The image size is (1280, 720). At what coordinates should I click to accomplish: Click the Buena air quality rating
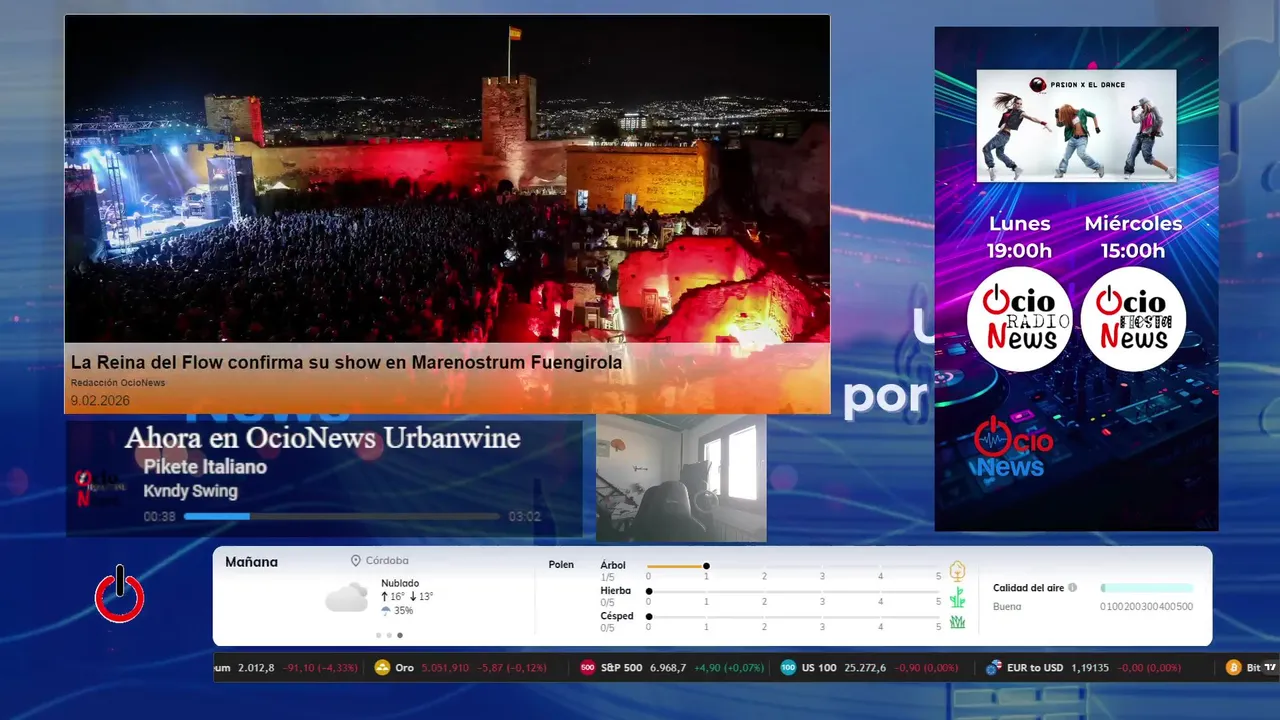pyautogui.click(x=1007, y=607)
